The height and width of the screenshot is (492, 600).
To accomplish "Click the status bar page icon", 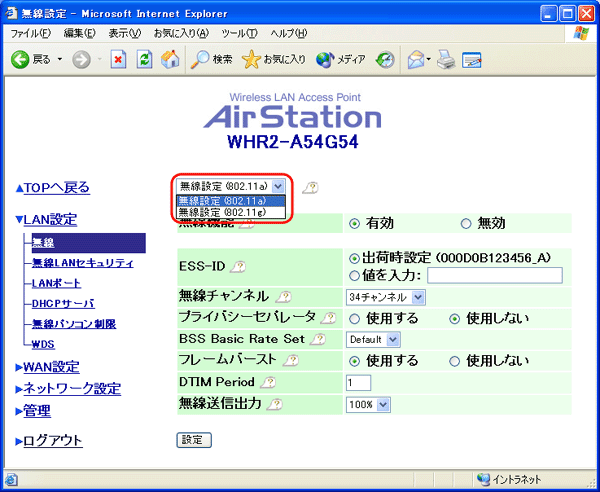I will tap(11, 479).
